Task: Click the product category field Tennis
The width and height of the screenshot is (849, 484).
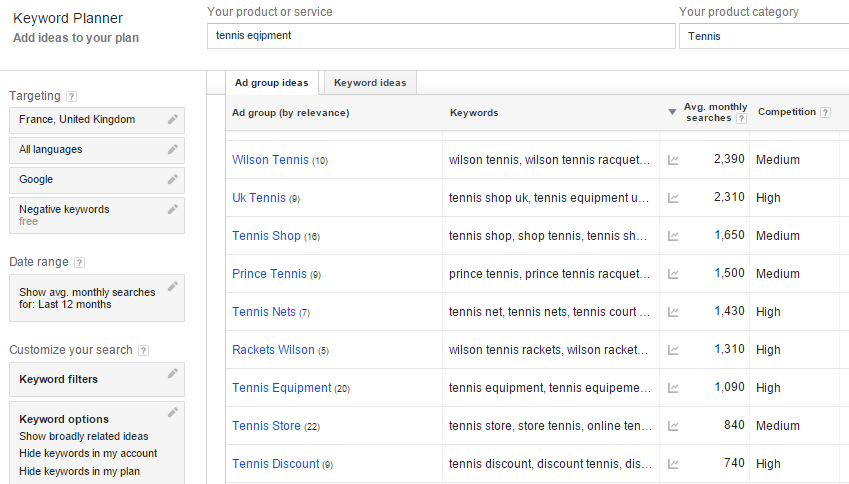Action: coord(764,36)
